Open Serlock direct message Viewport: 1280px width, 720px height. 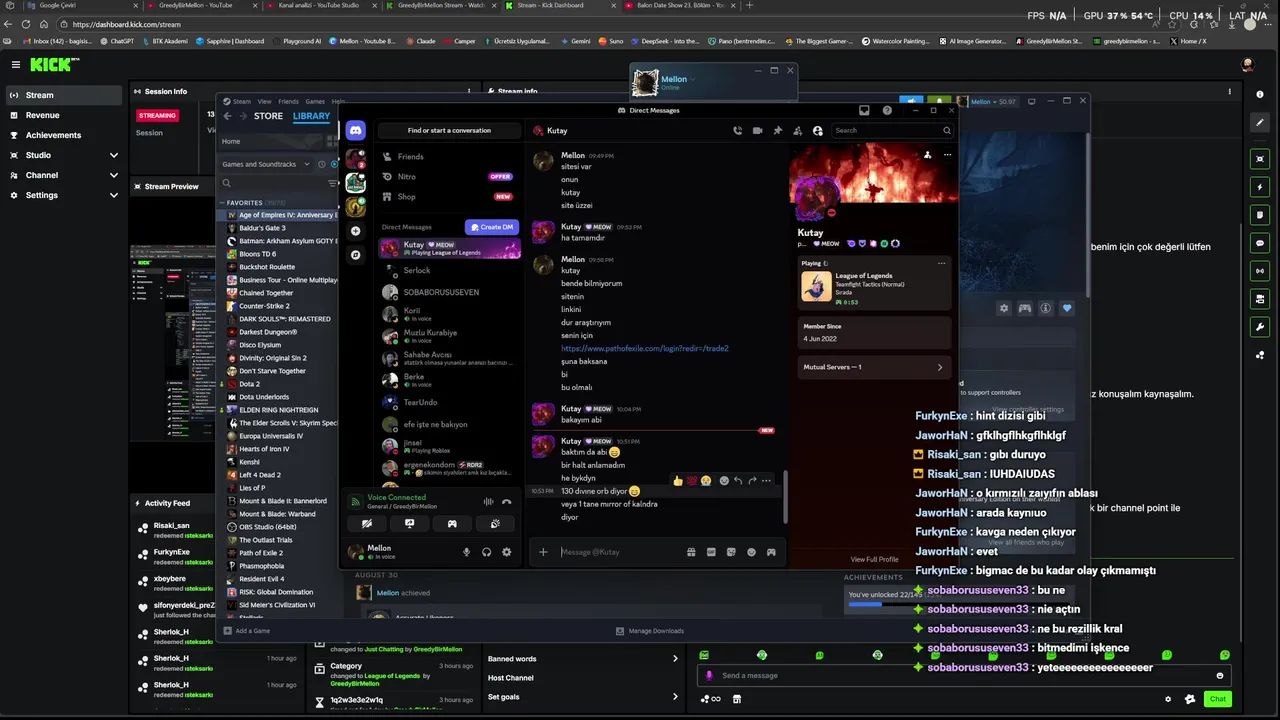pyautogui.click(x=448, y=270)
